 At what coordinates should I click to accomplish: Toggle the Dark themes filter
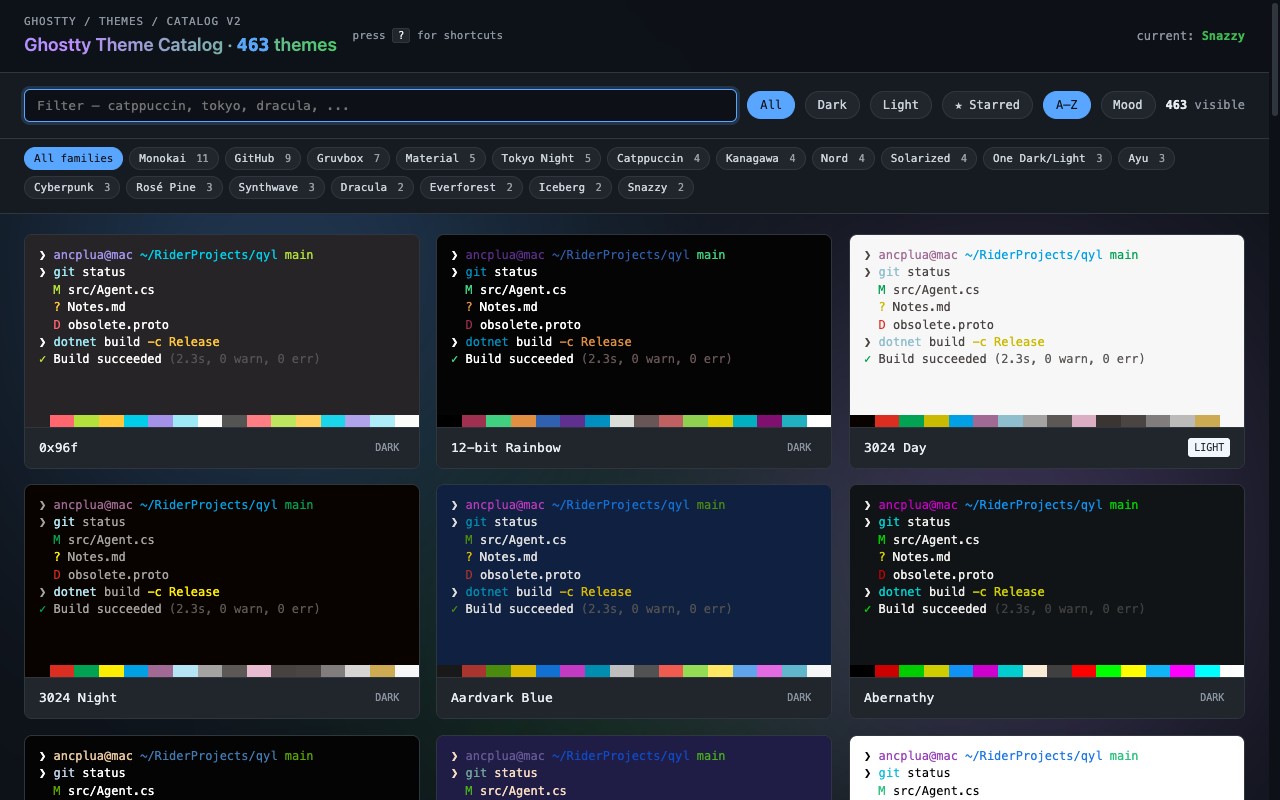(832, 105)
